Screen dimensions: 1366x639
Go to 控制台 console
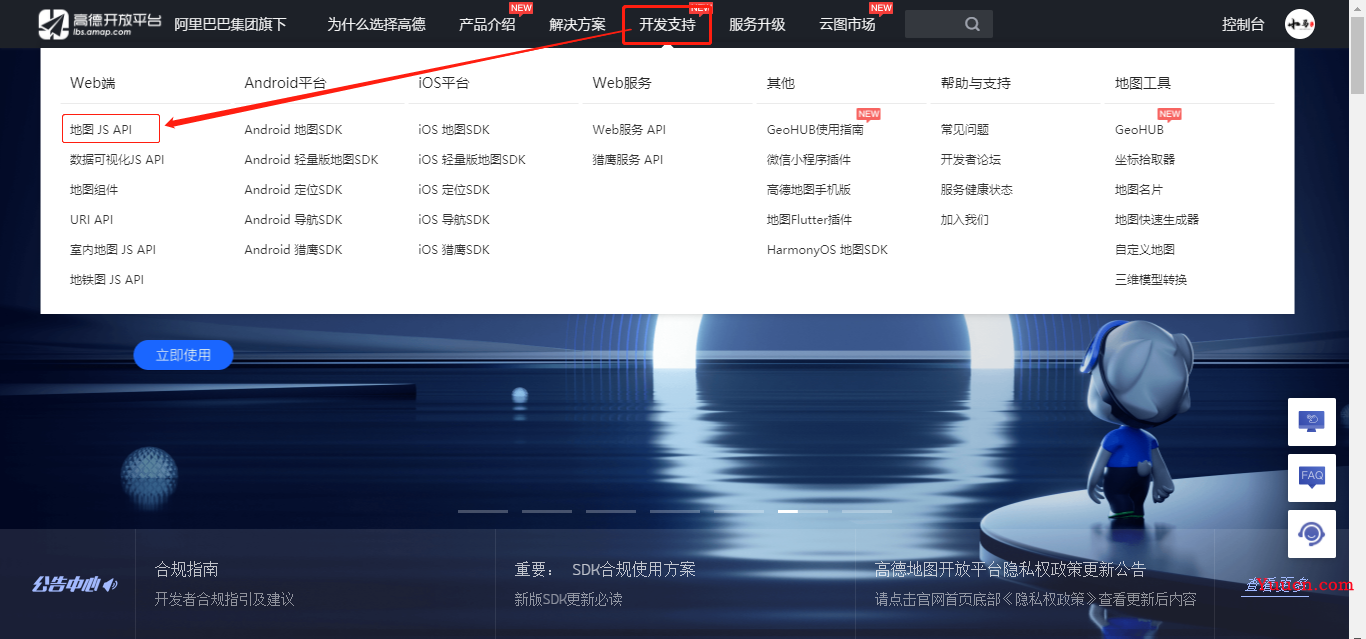click(1243, 25)
